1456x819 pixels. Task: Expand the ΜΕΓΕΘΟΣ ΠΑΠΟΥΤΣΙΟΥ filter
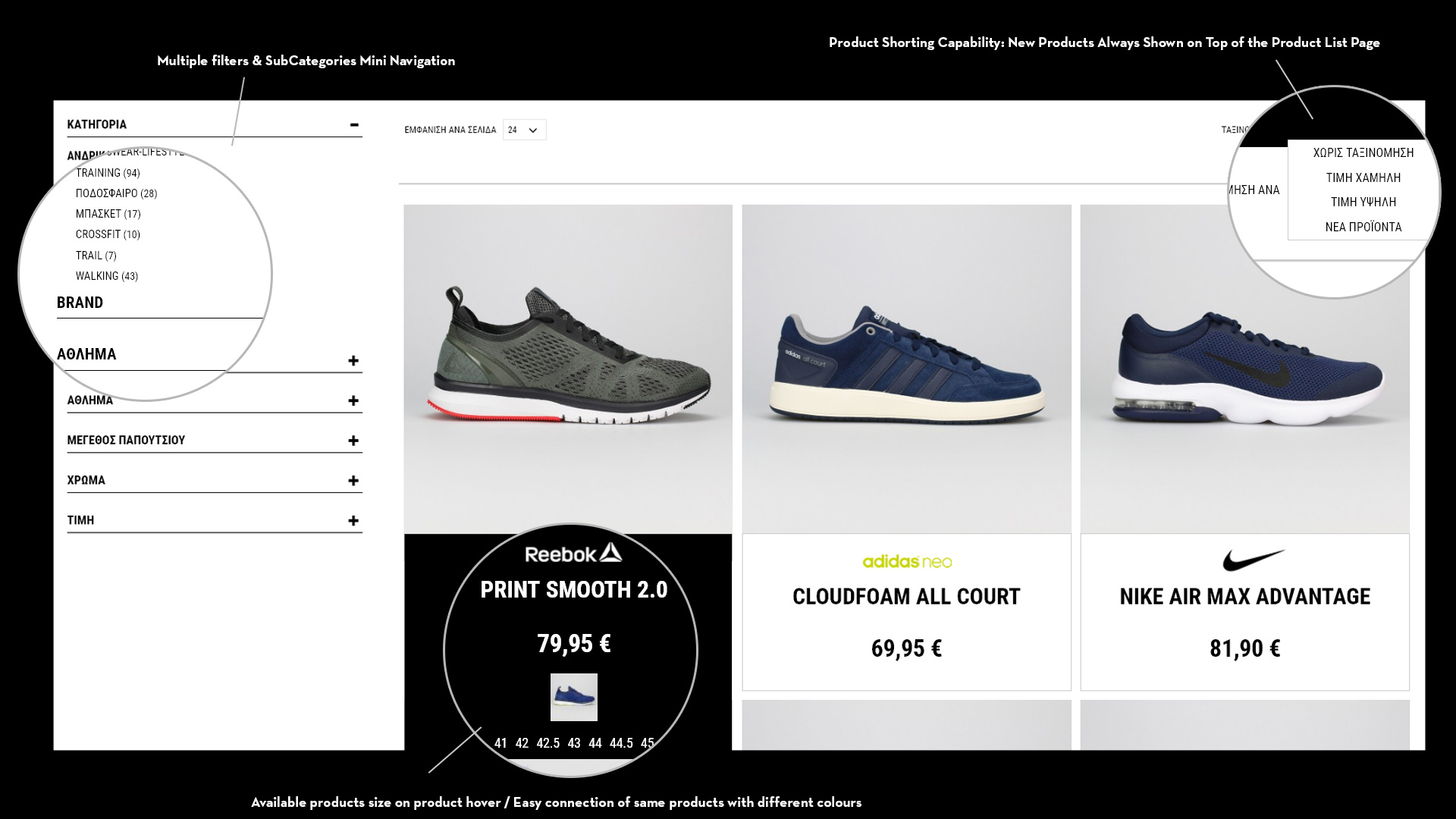coord(353,441)
